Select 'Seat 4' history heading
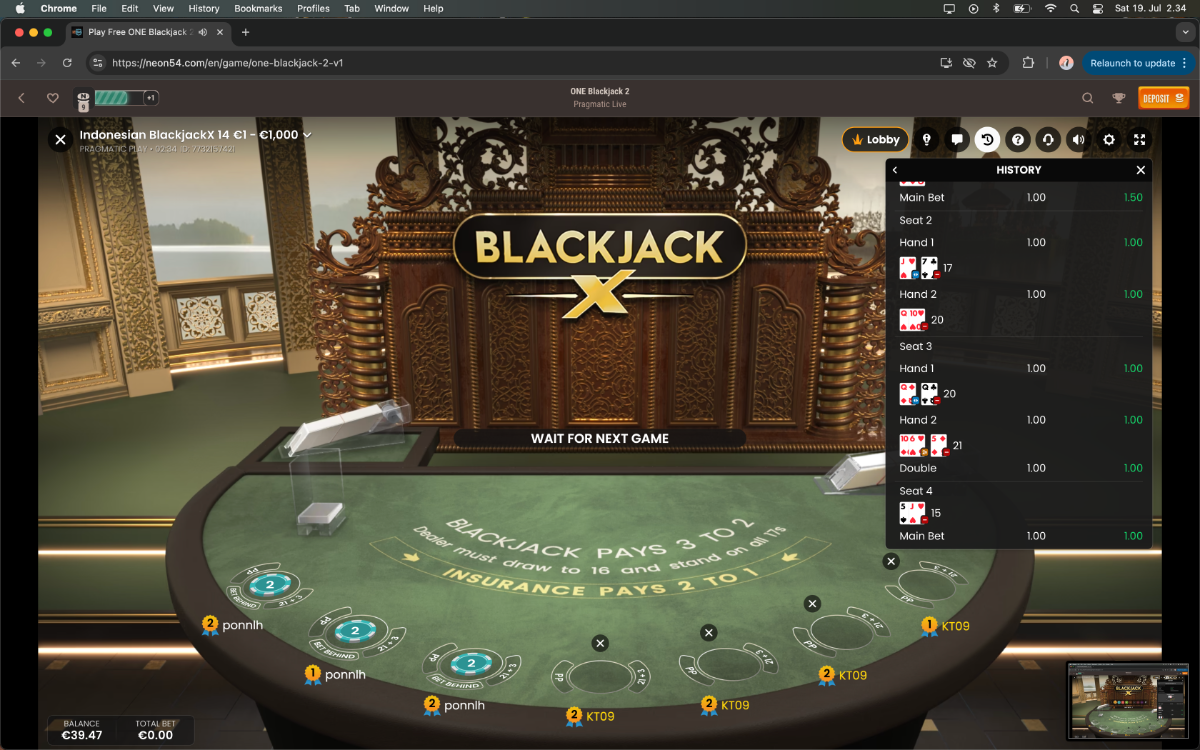This screenshot has height=750, width=1200. pos(915,491)
